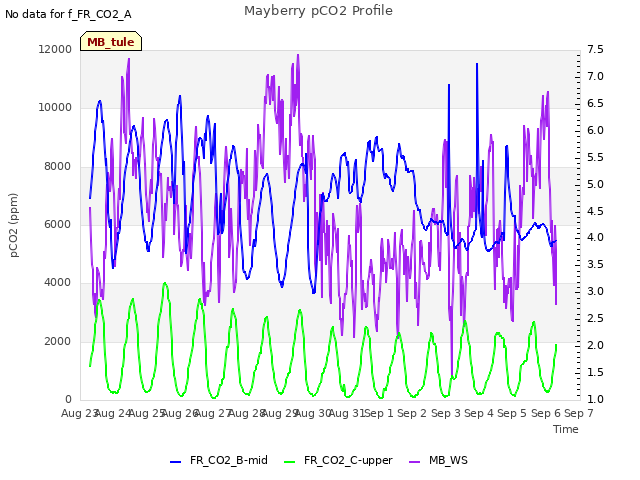The height and width of the screenshot is (480, 640).
Task: Click the 2.5 right-axis tick label
Action: tap(595, 318)
